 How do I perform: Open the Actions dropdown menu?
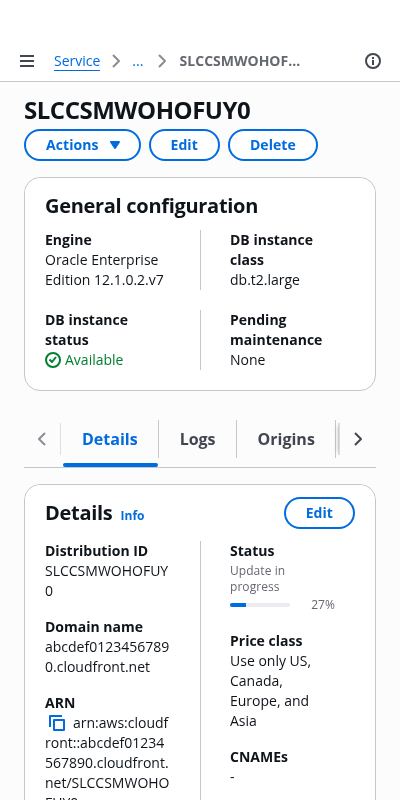point(83,145)
